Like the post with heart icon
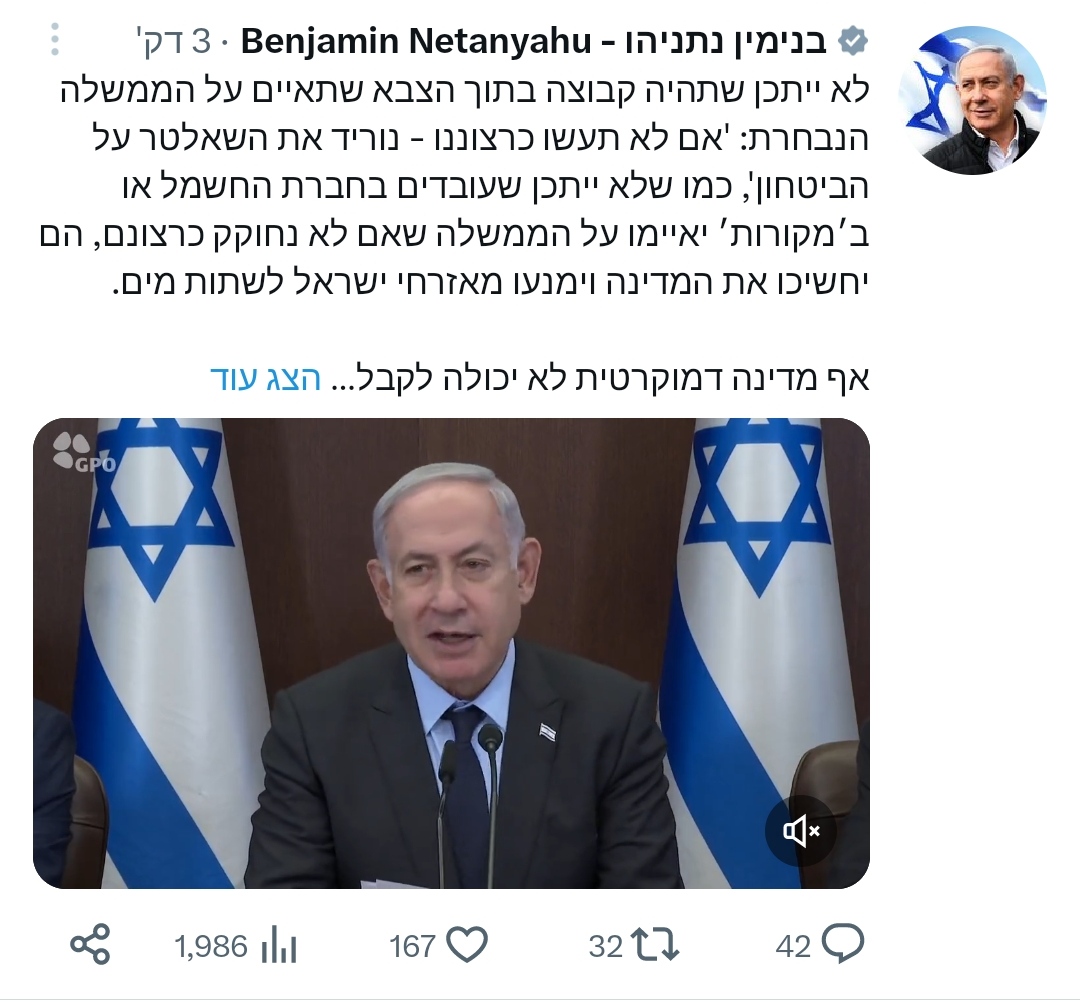Viewport: 1080px width, 1004px height. (468, 945)
